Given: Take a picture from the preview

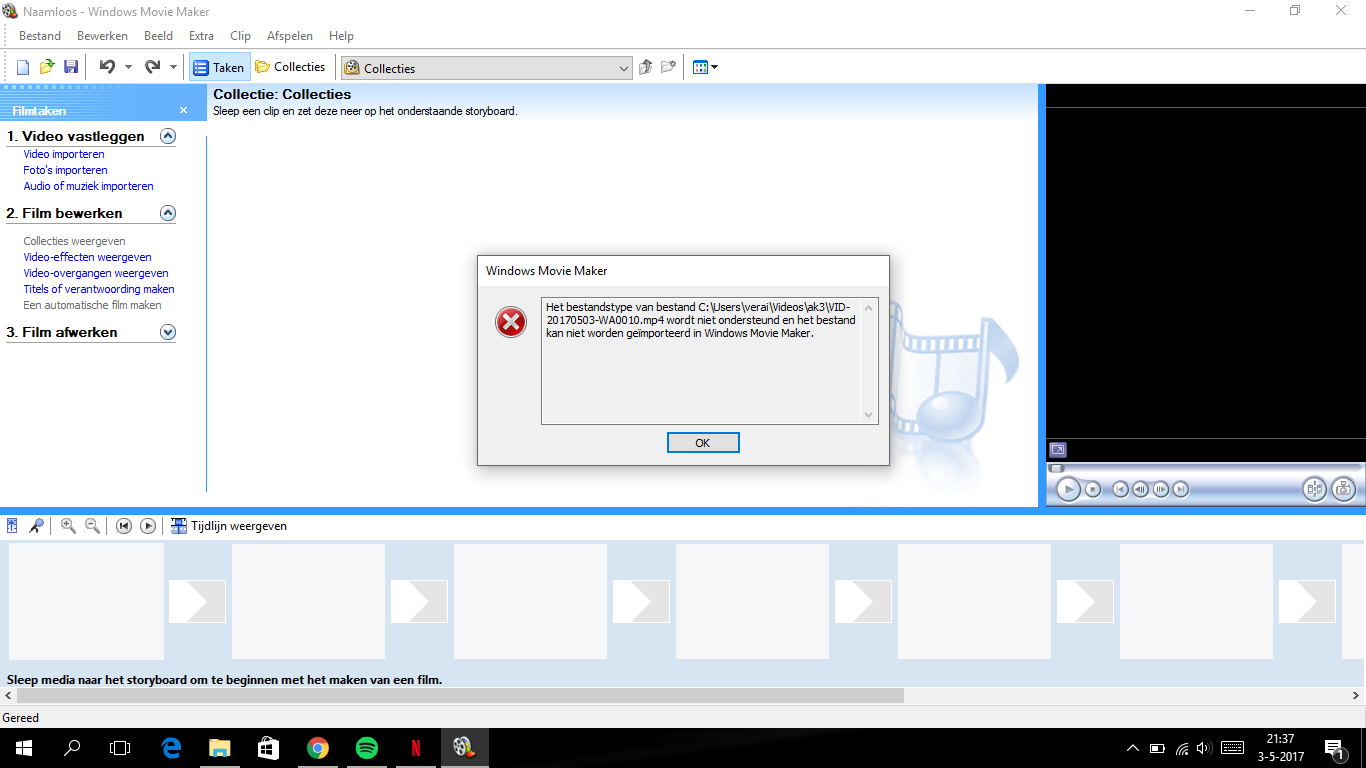Looking at the screenshot, I should pyautogui.click(x=1343, y=489).
